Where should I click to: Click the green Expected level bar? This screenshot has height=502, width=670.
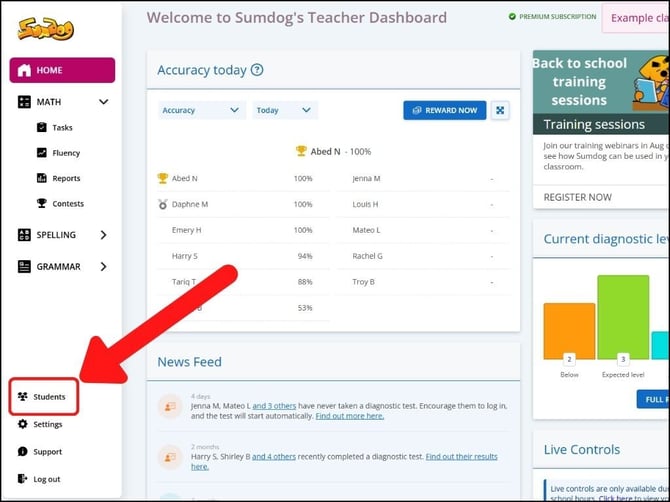coord(623,317)
